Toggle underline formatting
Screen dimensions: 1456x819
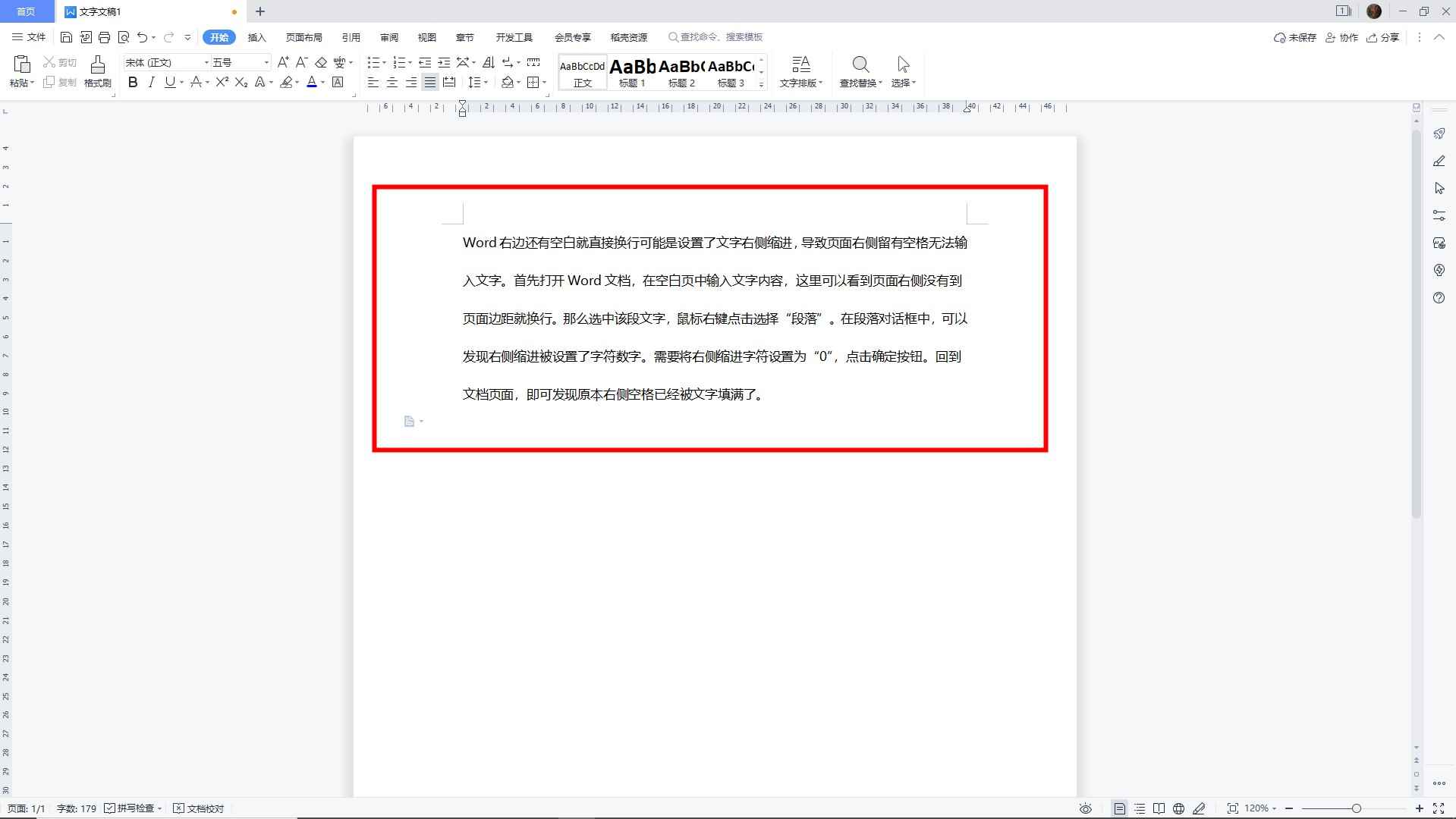pos(168,83)
